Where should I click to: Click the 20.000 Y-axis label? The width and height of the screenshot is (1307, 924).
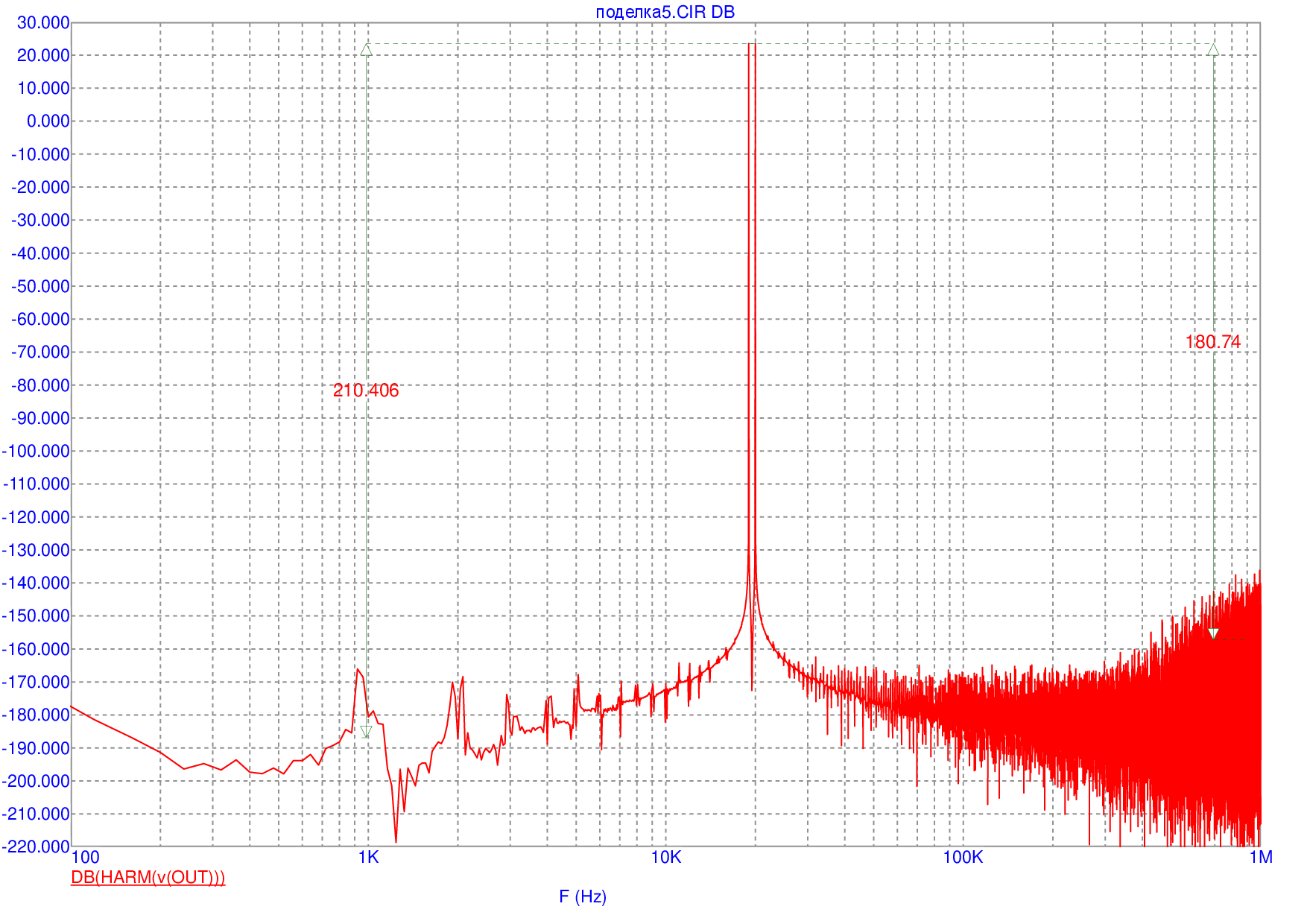click(43, 55)
